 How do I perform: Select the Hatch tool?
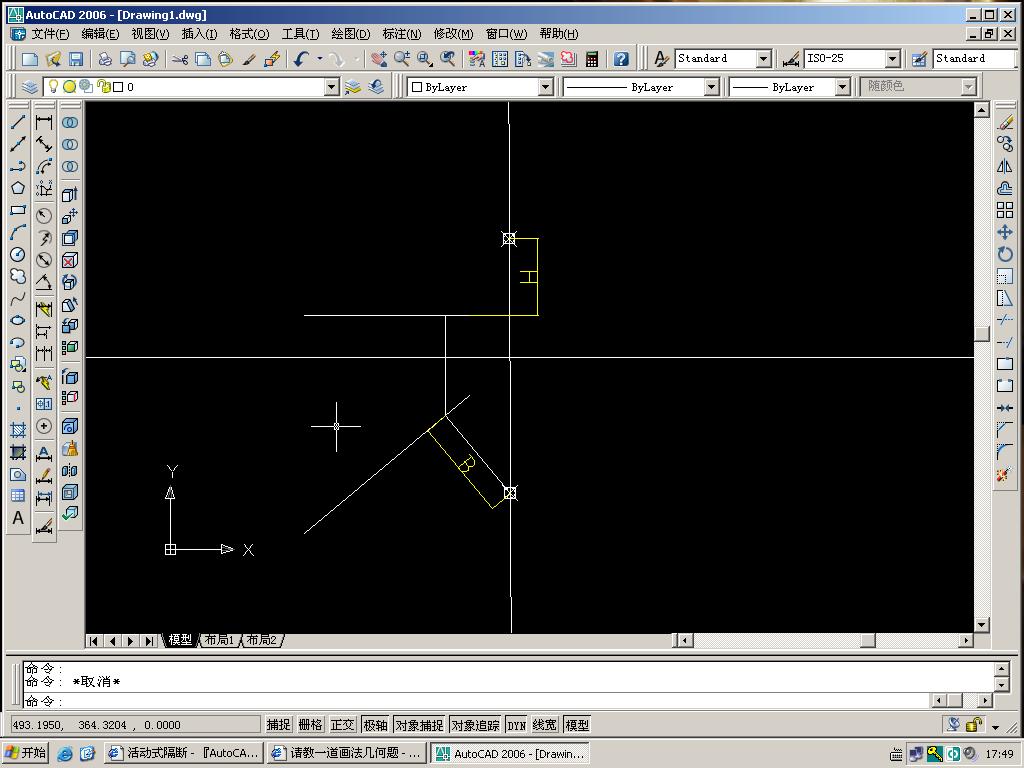(x=18, y=430)
